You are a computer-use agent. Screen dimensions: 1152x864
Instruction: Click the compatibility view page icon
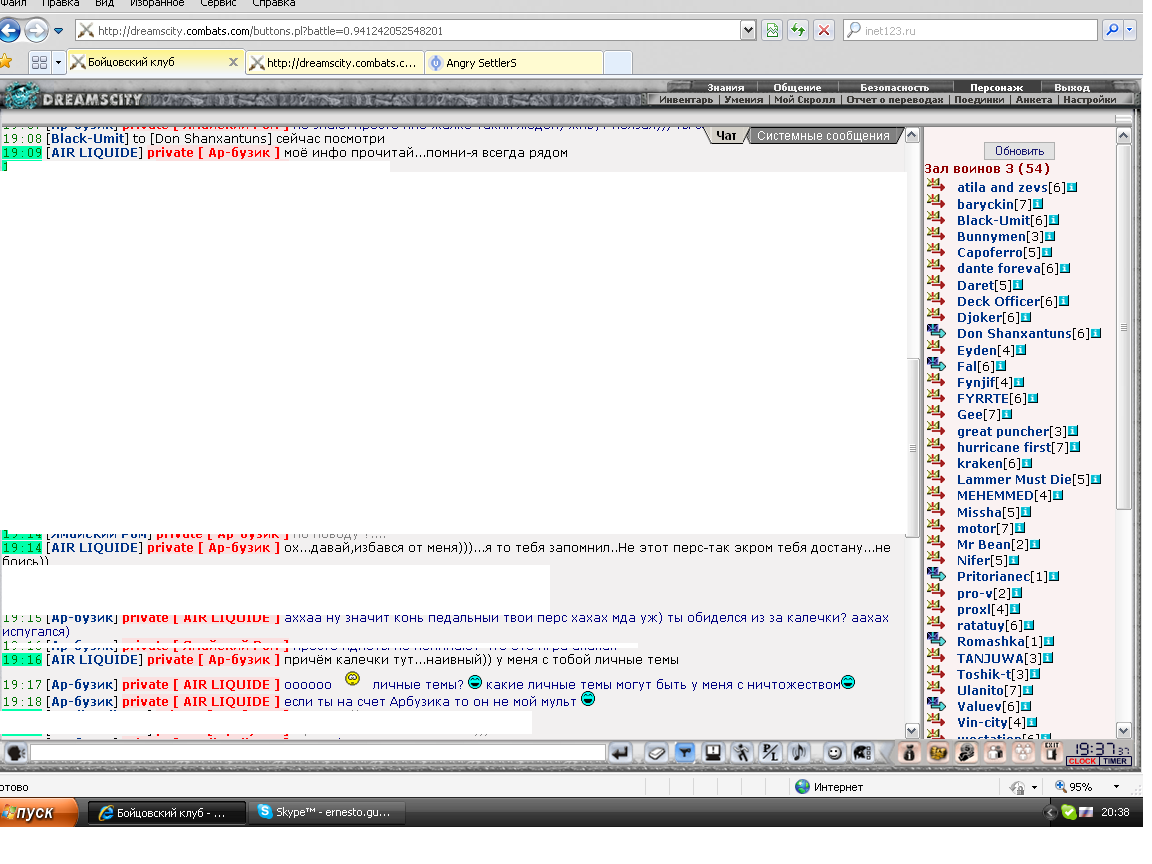click(x=772, y=31)
